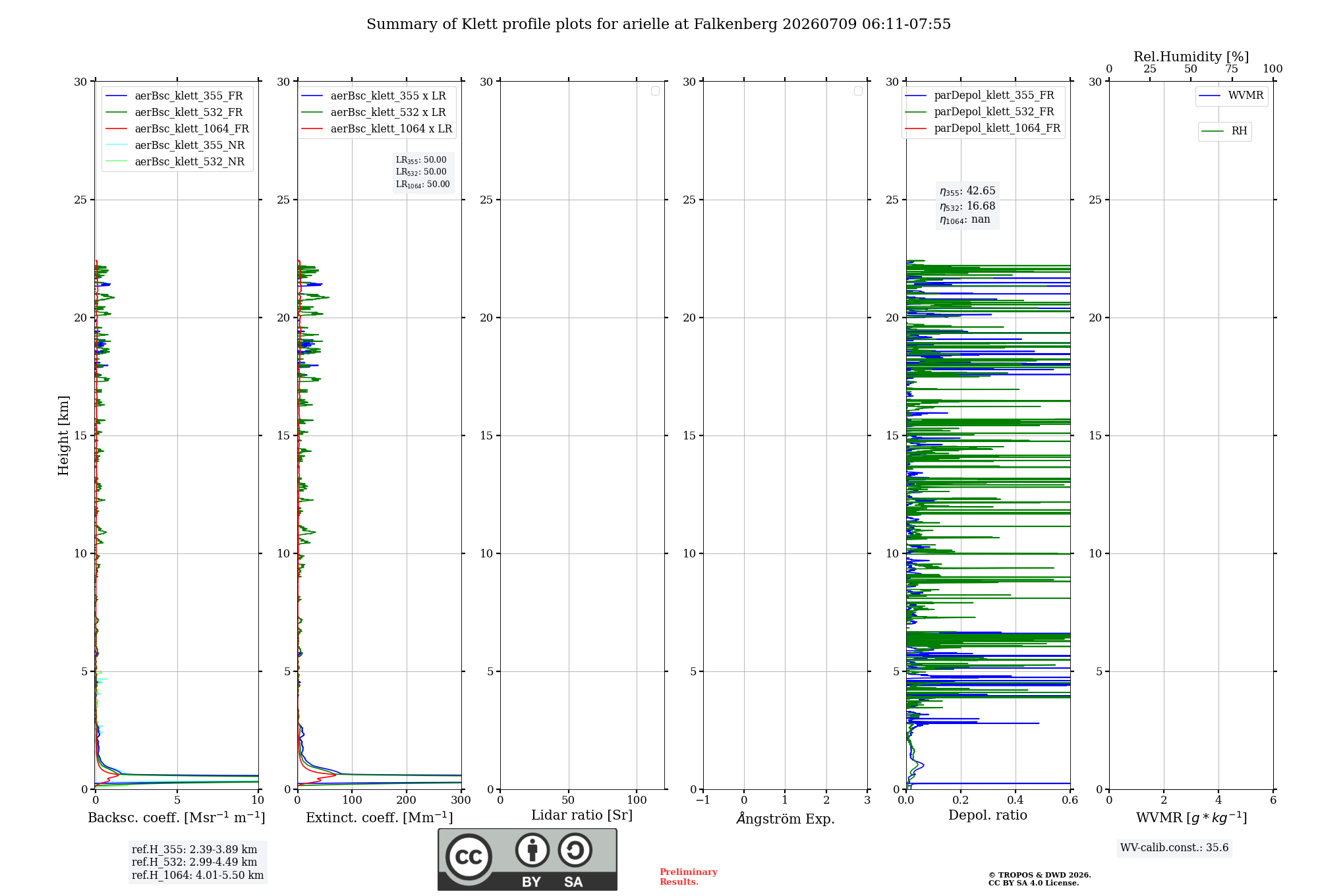Click the green line of RH legend

pyautogui.click(x=1213, y=132)
